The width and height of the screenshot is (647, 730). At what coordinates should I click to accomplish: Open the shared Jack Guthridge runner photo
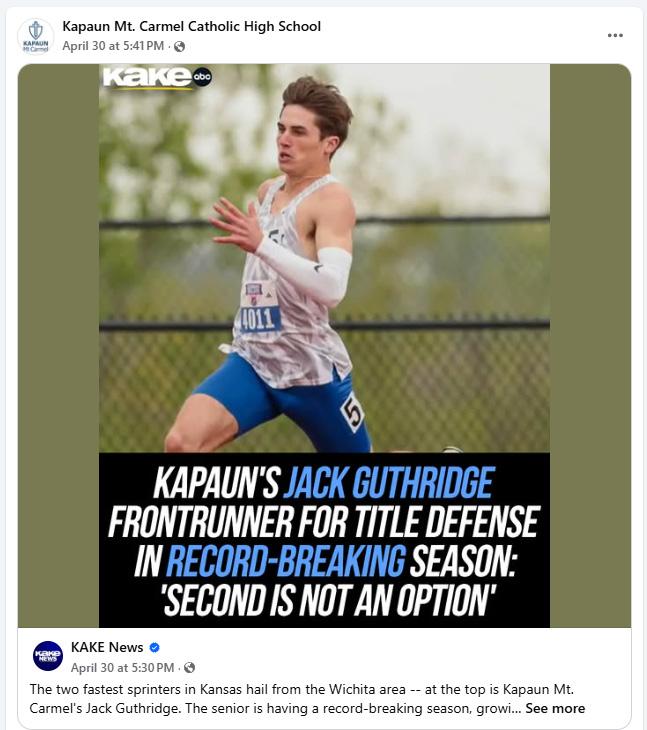324,258
